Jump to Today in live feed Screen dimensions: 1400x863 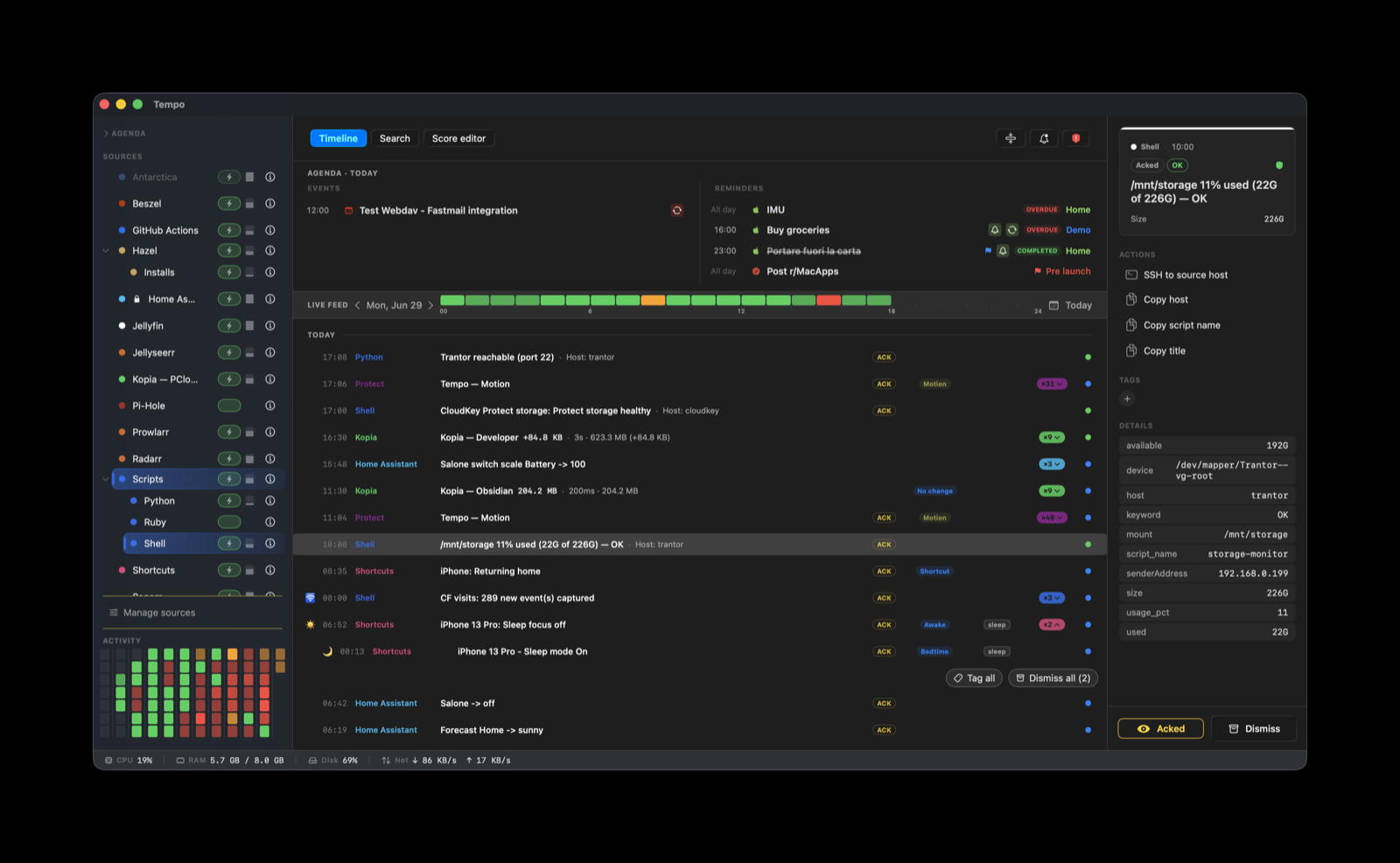(x=1078, y=305)
